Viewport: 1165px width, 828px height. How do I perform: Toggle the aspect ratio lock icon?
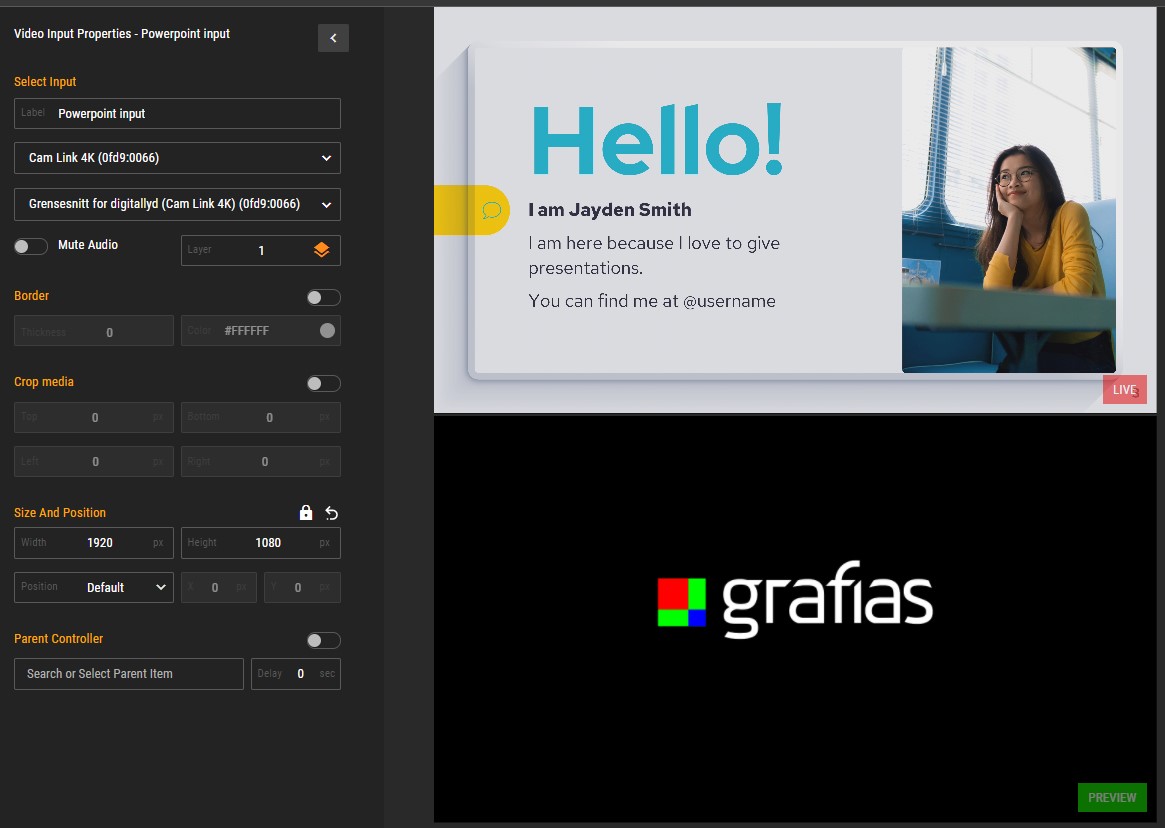[x=306, y=513]
